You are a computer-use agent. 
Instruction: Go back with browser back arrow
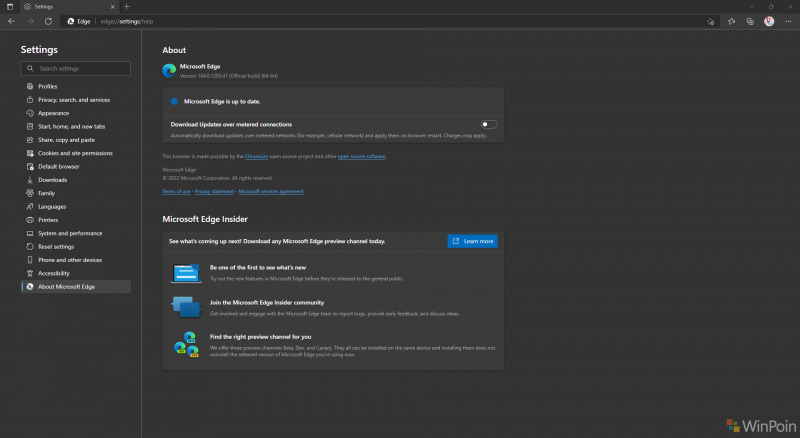click(x=11, y=21)
